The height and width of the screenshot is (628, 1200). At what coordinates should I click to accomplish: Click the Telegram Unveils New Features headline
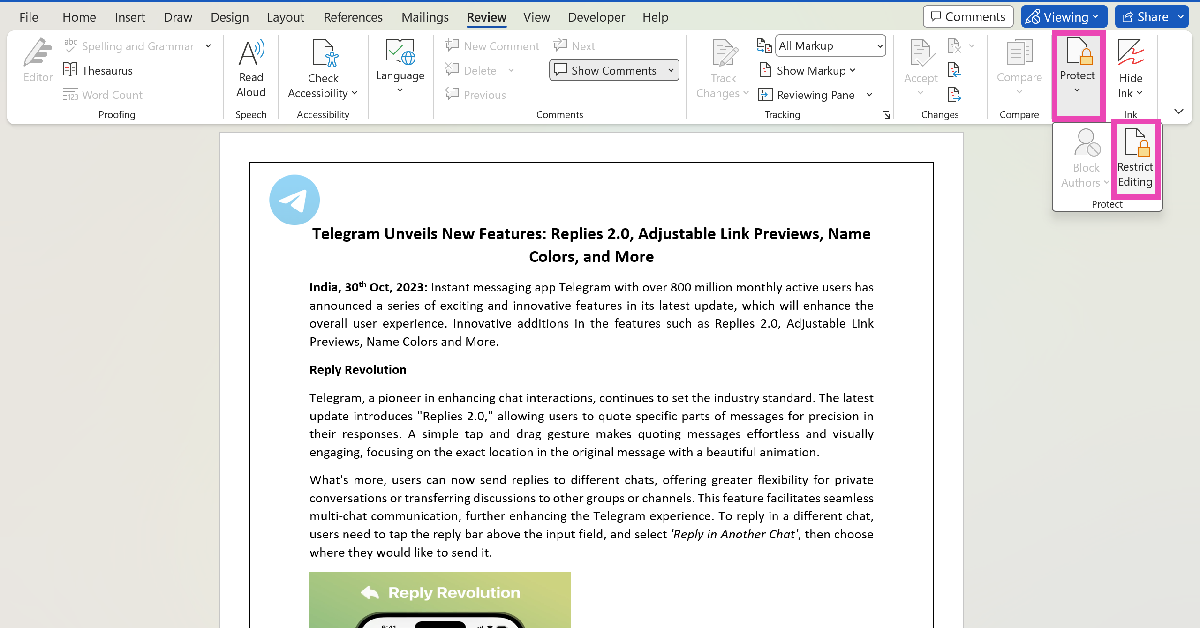tap(591, 245)
